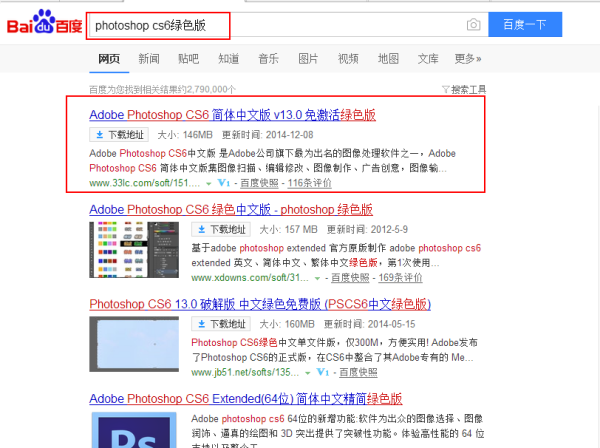The image size is (600, 448).
Task: Click search box containing photoshop cs6绿色版
Action: click(x=287, y=25)
